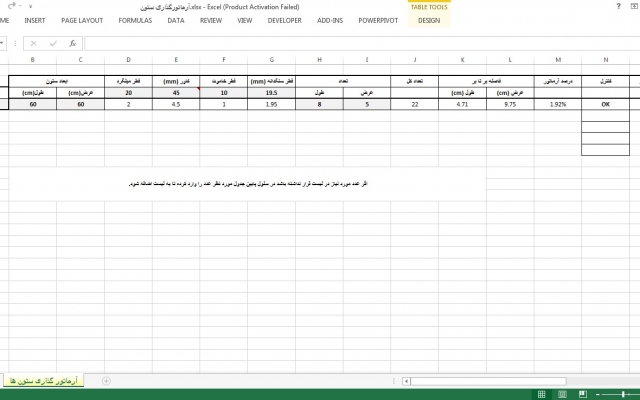This screenshot has height=400, width=640.
Task: Open the VIEW ribbon tab
Action: (244, 20)
